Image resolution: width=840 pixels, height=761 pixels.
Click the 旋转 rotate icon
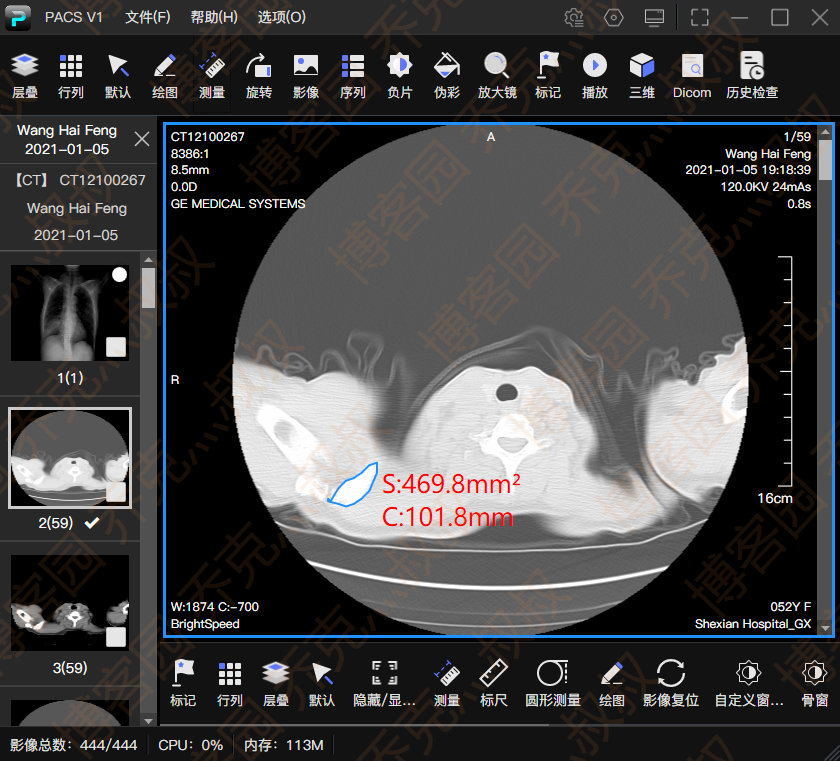point(258,76)
